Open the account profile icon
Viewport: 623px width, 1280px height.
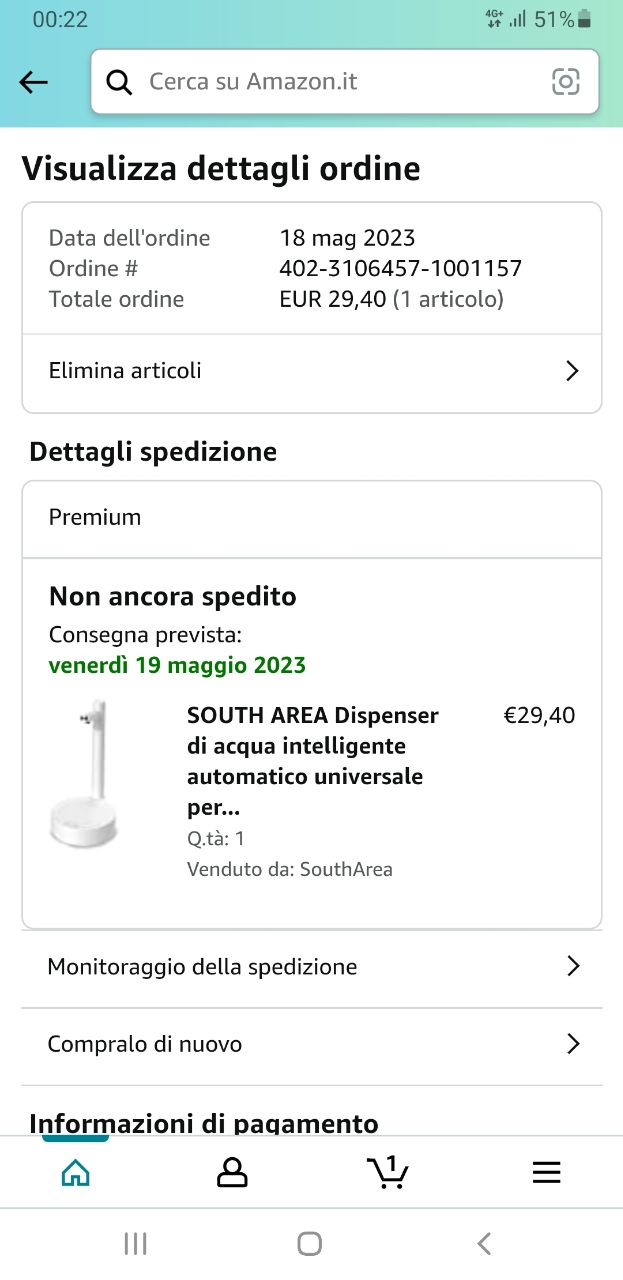coord(232,1172)
